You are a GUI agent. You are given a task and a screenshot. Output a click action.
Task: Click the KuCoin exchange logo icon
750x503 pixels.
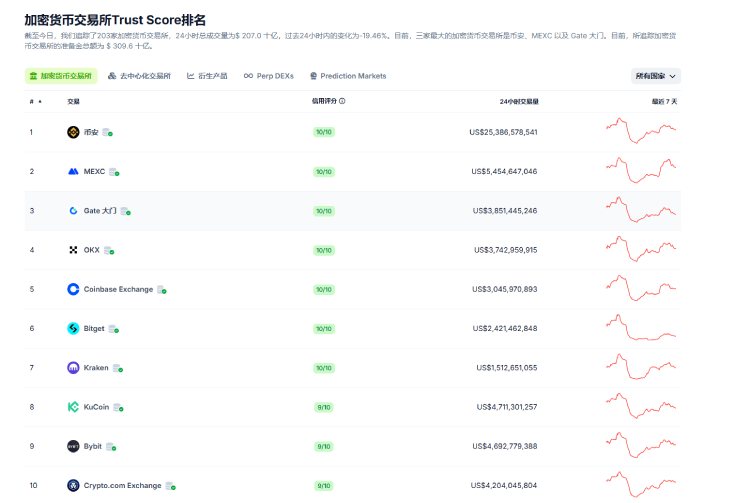coord(73,407)
